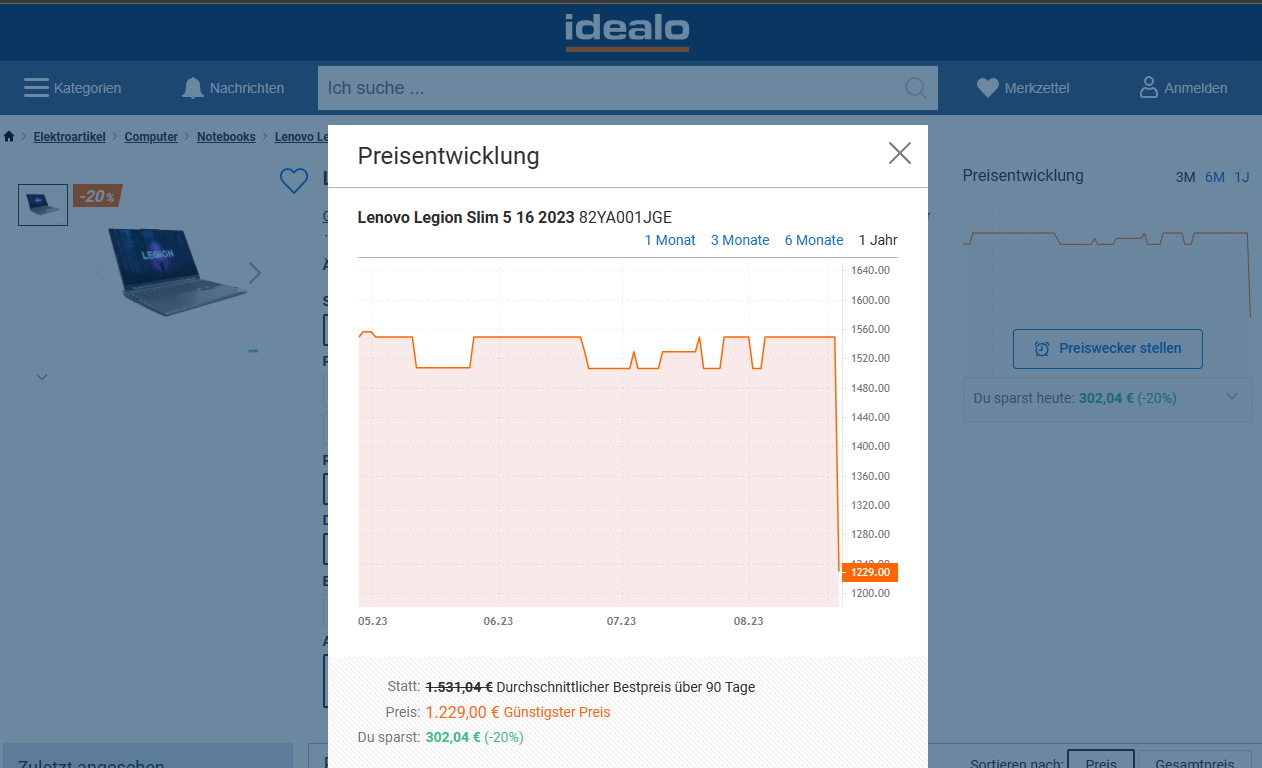Select the 1 Jahr range
Screen dimensions: 1262x768
(878, 240)
